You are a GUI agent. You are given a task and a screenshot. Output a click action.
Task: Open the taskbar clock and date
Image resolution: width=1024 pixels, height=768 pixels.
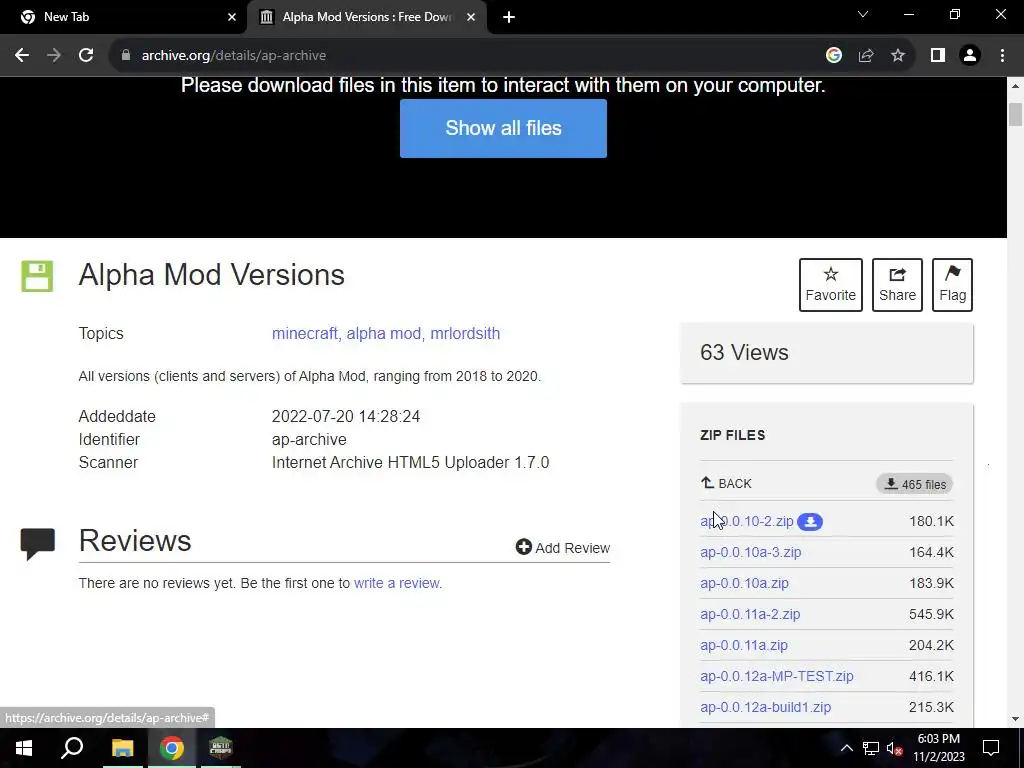pyautogui.click(x=938, y=748)
